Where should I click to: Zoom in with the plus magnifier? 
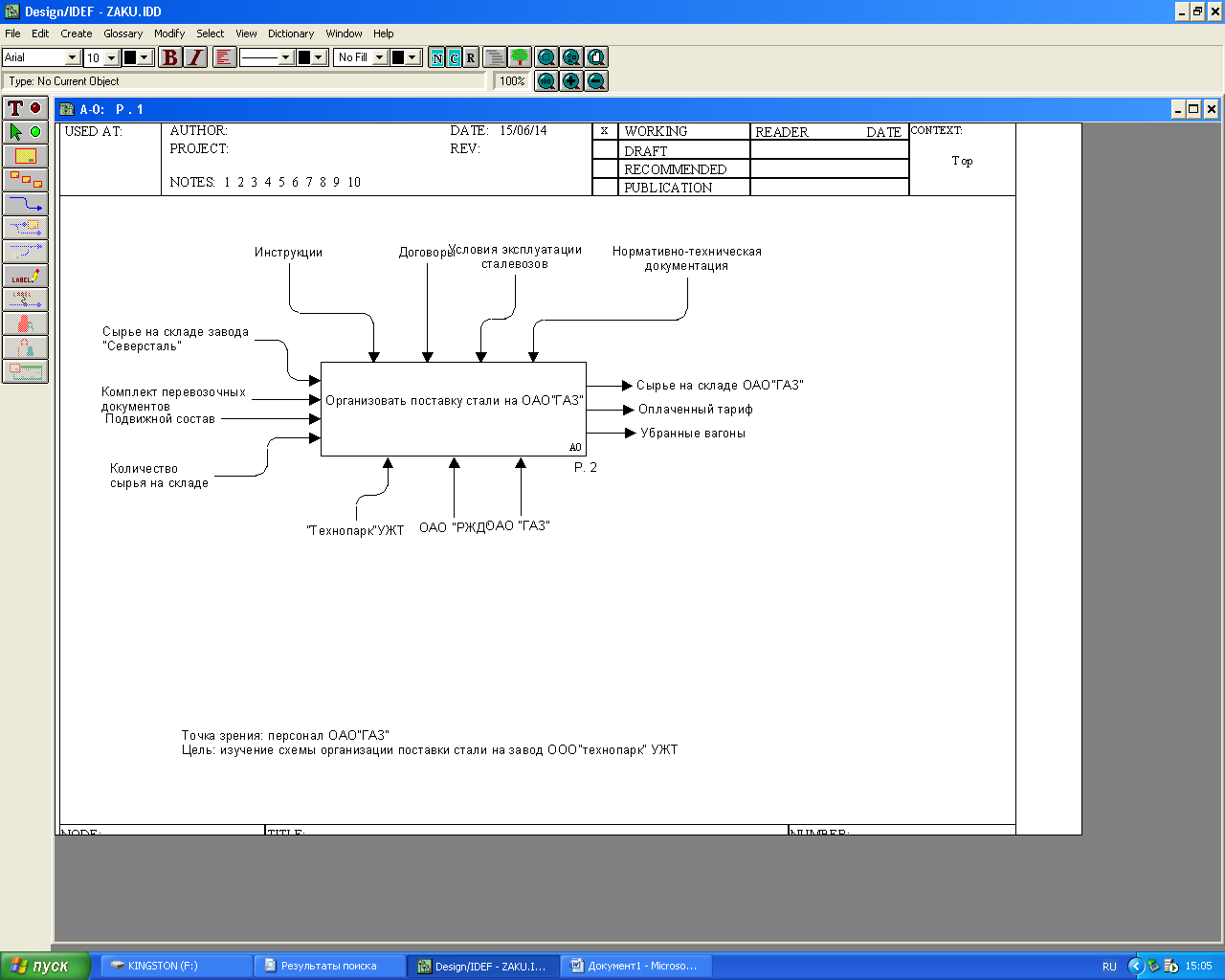click(x=571, y=81)
